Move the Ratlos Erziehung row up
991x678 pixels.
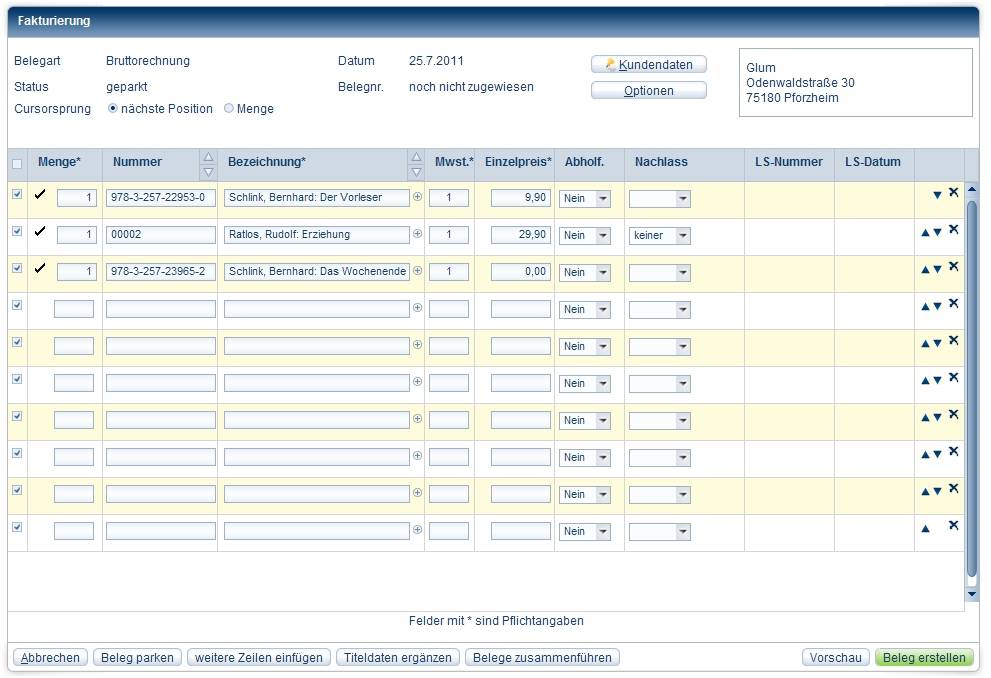click(925, 232)
